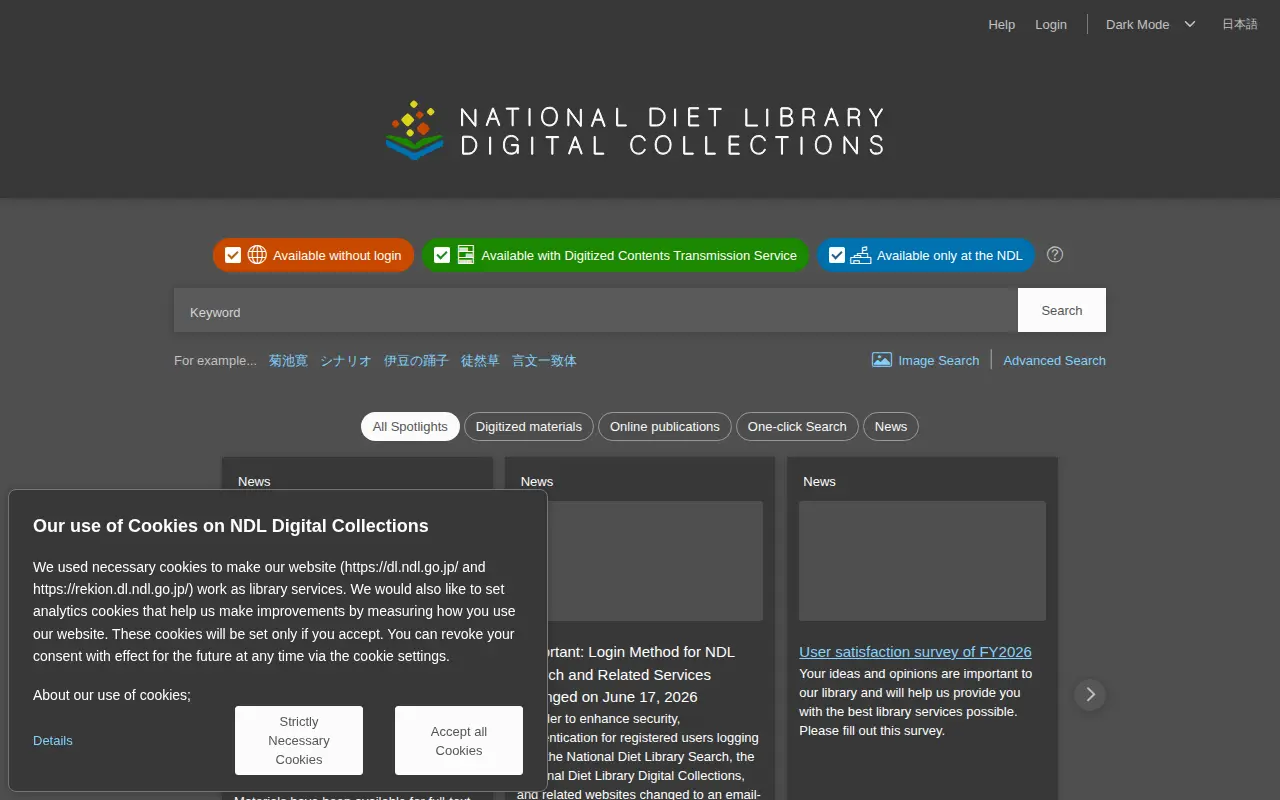Image resolution: width=1280 pixels, height=800 pixels.
Task: Click the example keyword 伊豆の踊子
Action: click(x=416, y=360)
